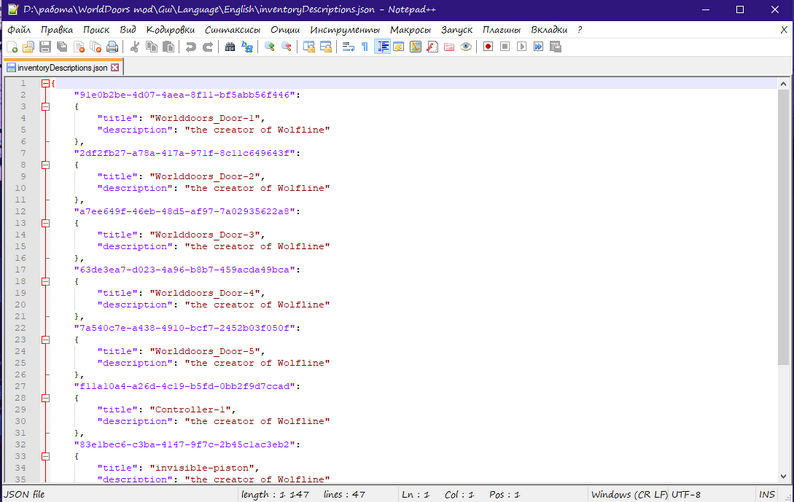Open the Макросы menu

(x=410, y=30)
